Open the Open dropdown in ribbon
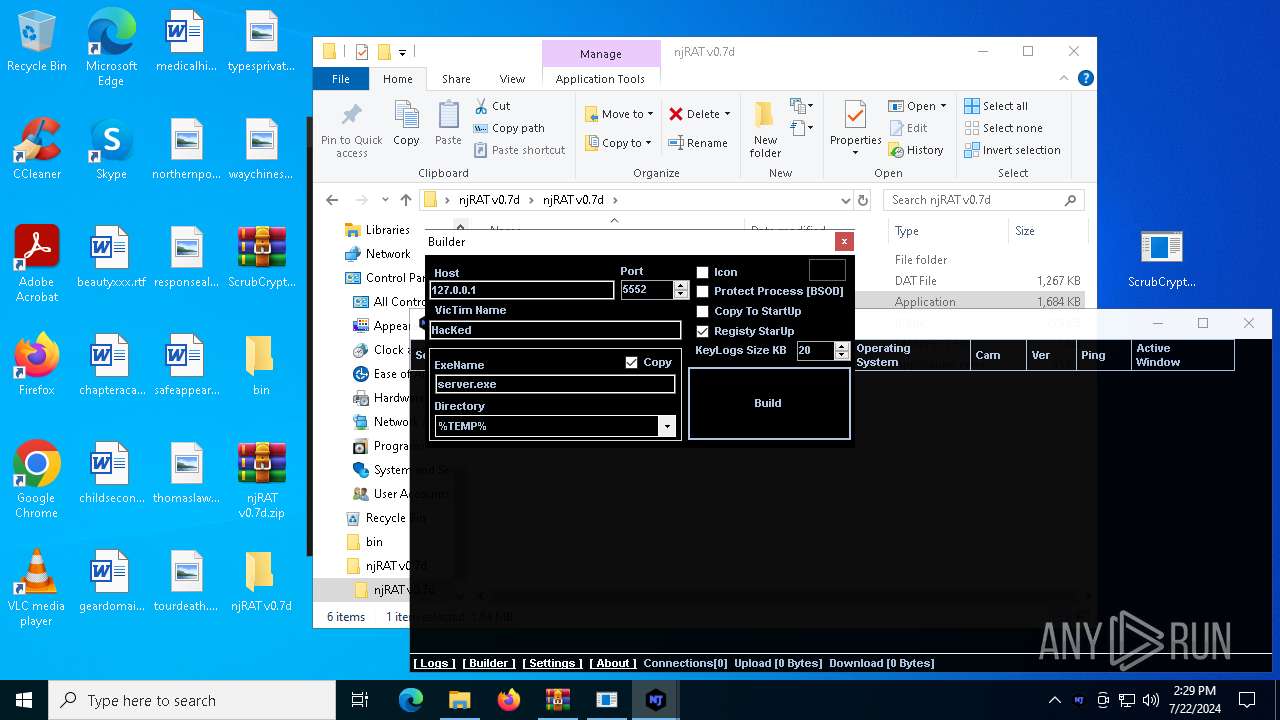Viewport: 1280px width, 720px height. click(x=917, y=106)
